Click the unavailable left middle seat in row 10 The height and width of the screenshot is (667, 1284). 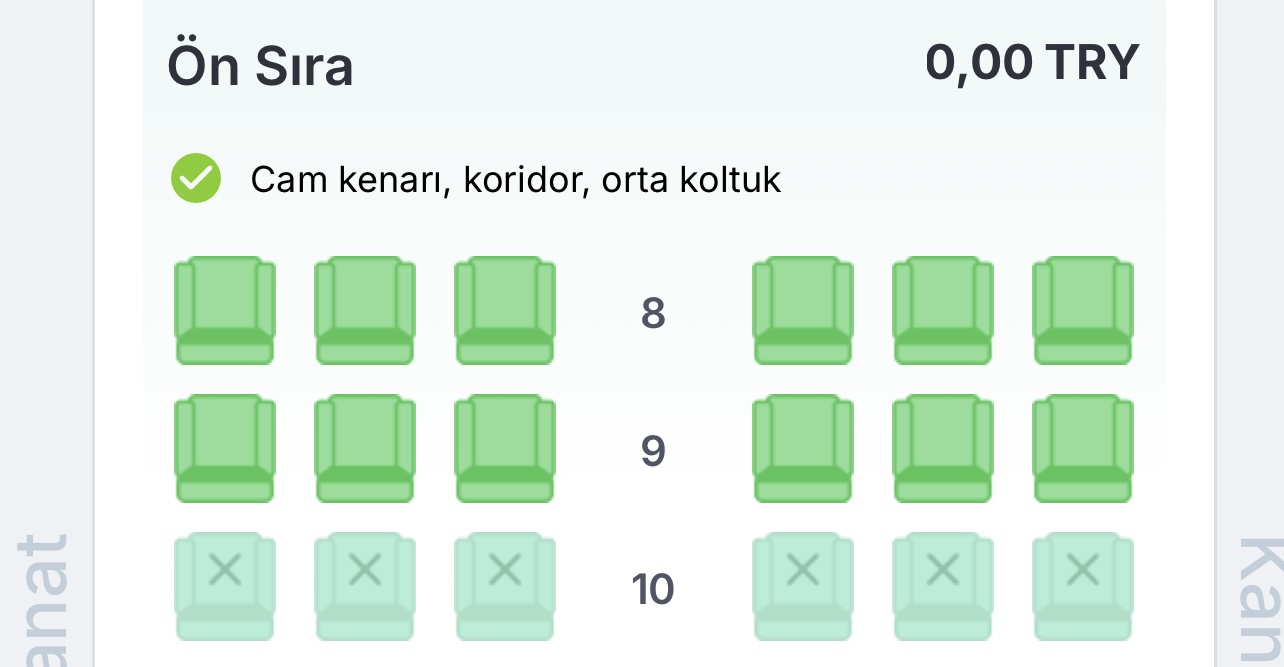tap(365, 586)
